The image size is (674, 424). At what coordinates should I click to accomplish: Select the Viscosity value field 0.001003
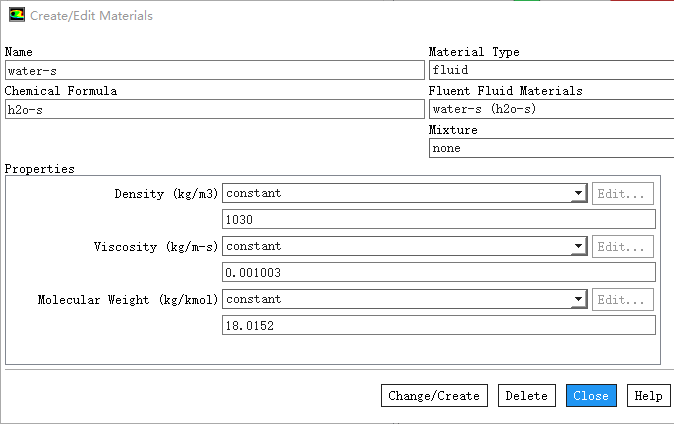click(x=438, y=272)
